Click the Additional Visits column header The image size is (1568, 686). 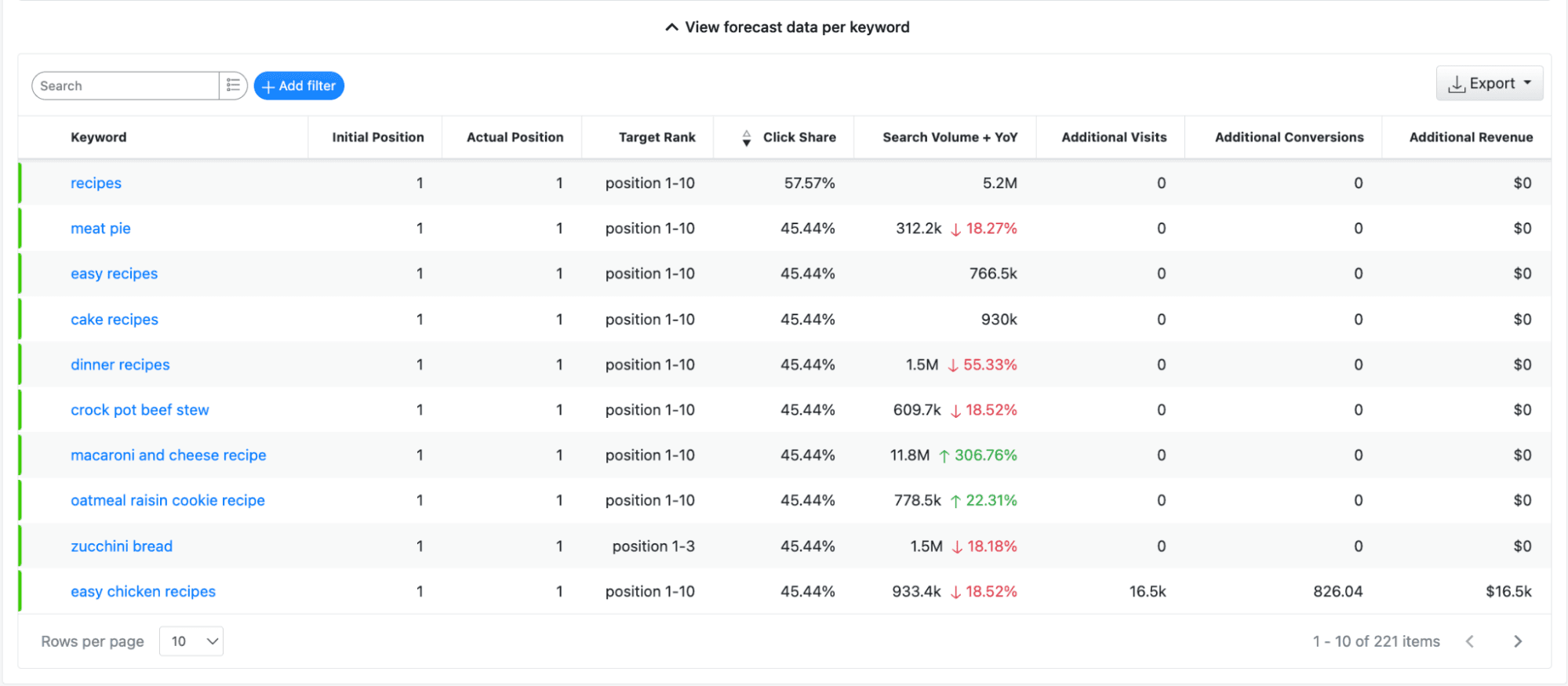point(1114,137)
